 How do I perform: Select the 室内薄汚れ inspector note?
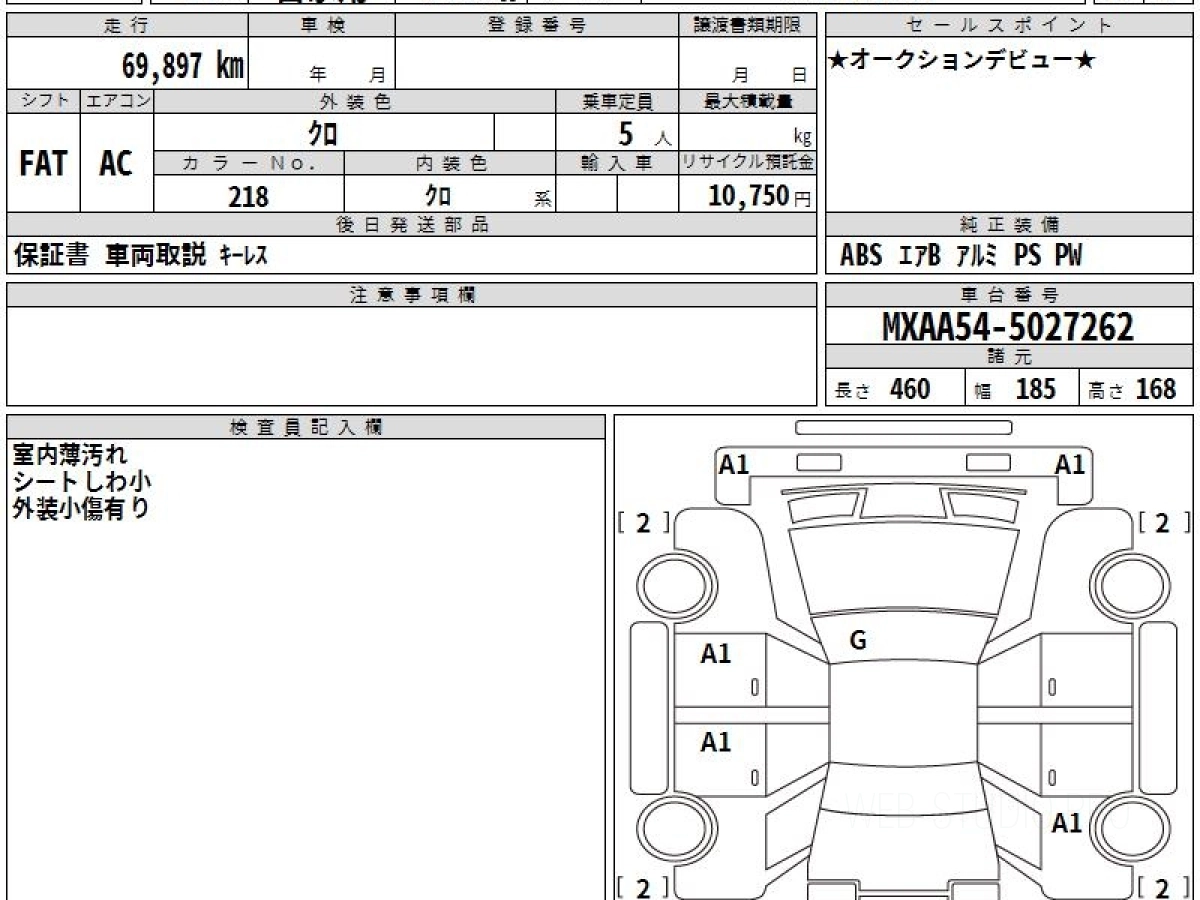coord(70,455)
